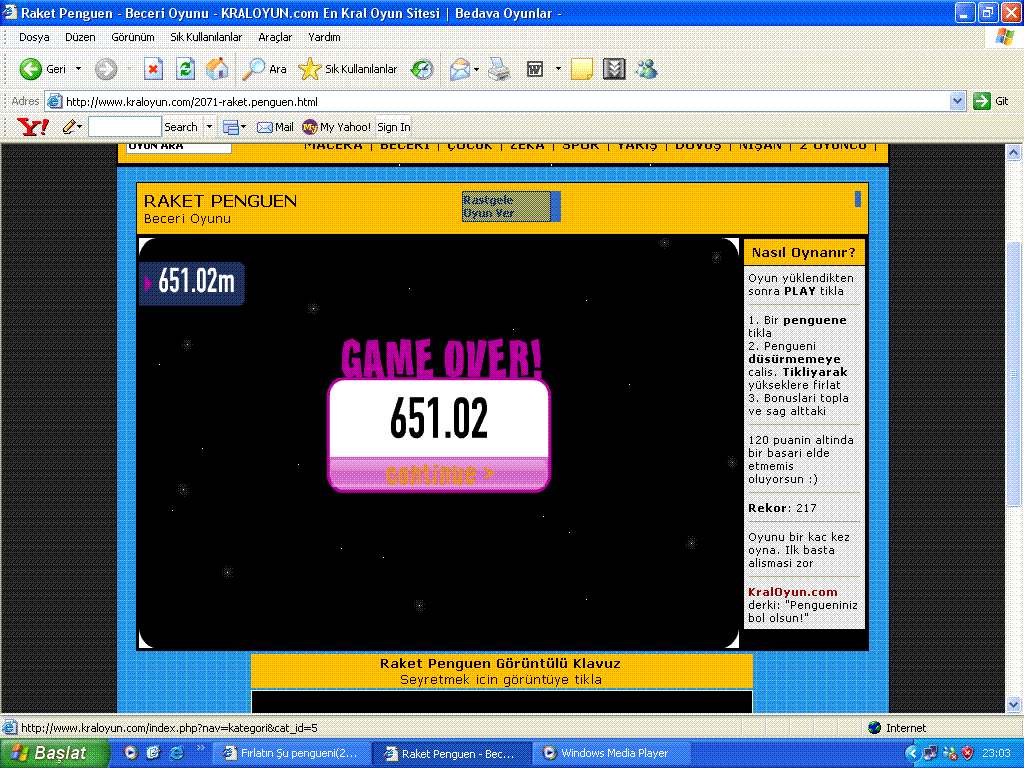The width and height of the screenshot is (1024, 768).
Task: Open the Görünüm menu
Action: click(x=133, y=37)
